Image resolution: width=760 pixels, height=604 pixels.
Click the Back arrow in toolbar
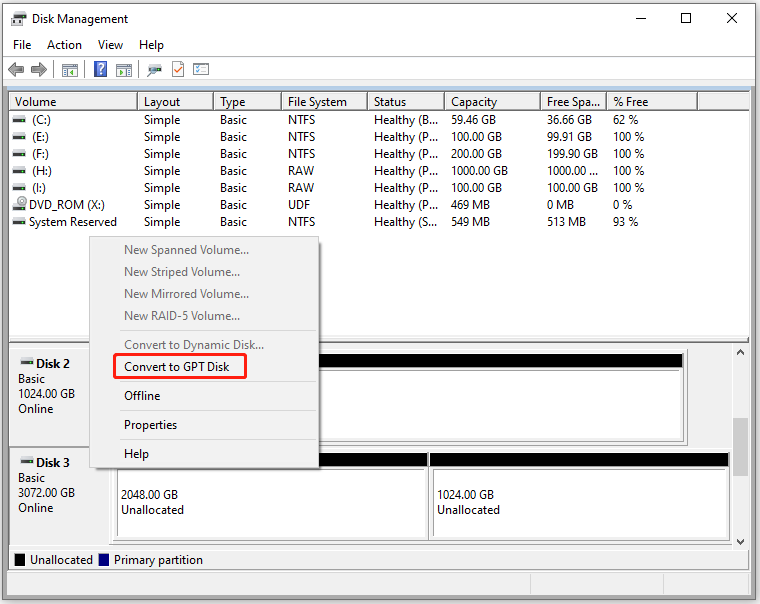click(x=16, y=70)
